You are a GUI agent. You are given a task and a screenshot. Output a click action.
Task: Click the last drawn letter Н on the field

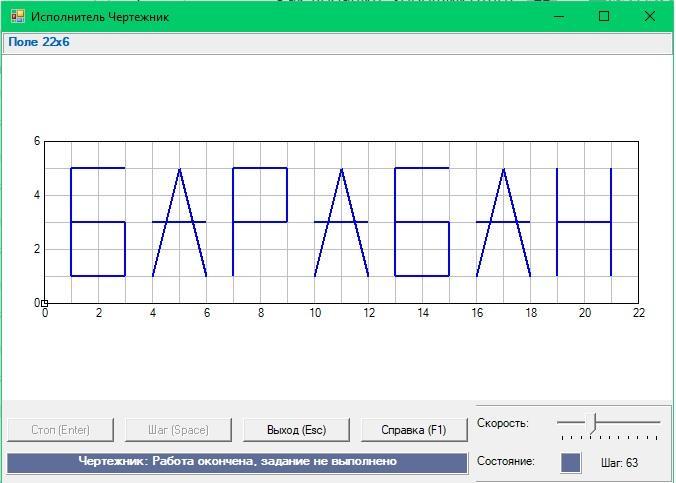(x=584, y=222)
